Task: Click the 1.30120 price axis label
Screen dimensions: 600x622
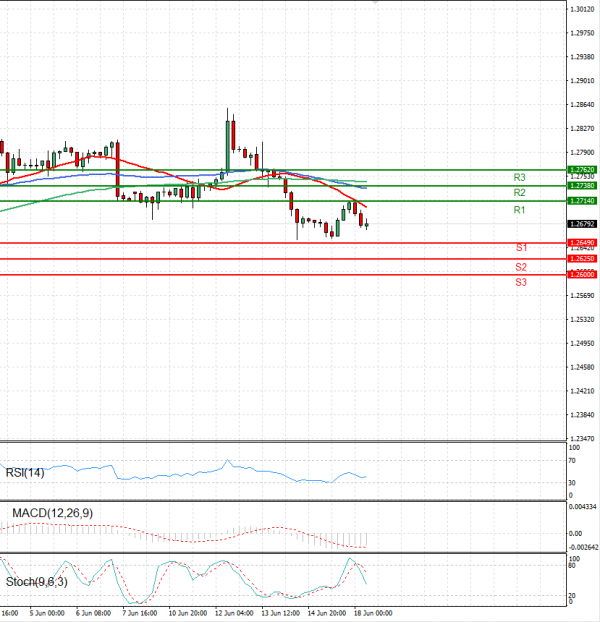Action: click(580, 9)
